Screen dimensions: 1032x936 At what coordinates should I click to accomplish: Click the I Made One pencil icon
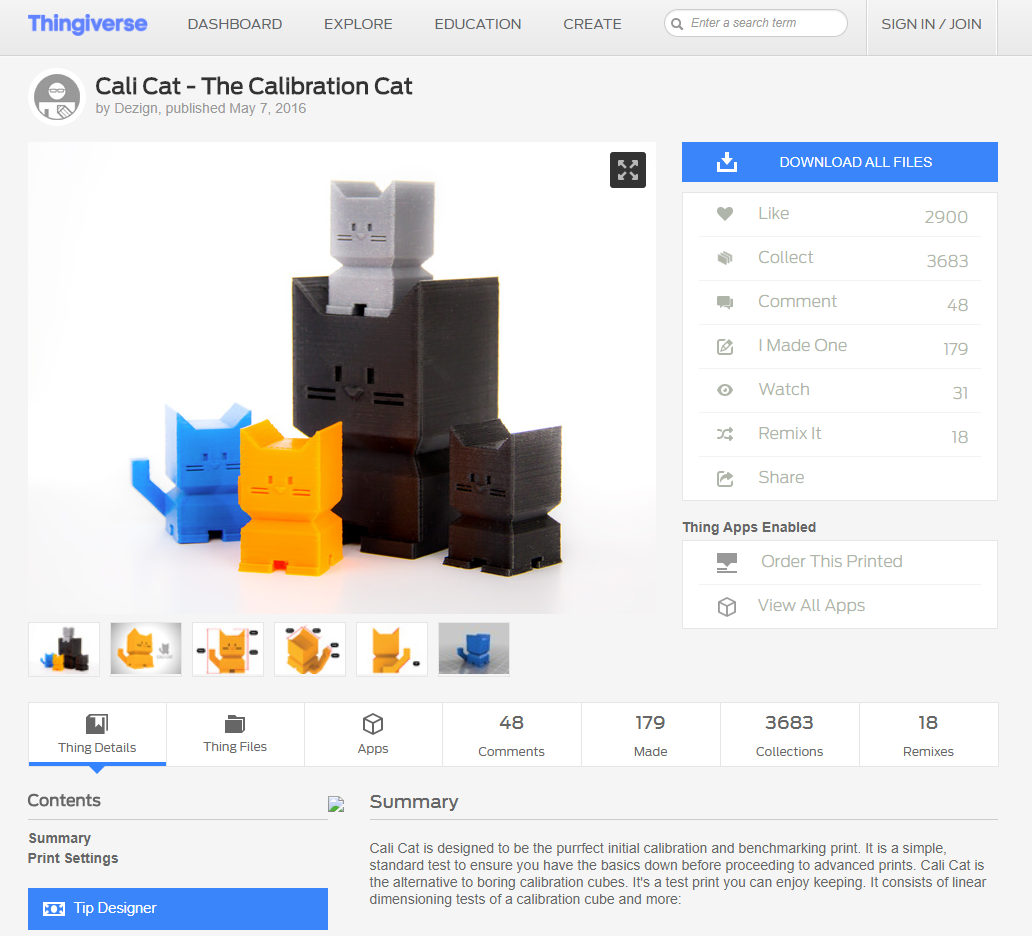coord(725,346)
